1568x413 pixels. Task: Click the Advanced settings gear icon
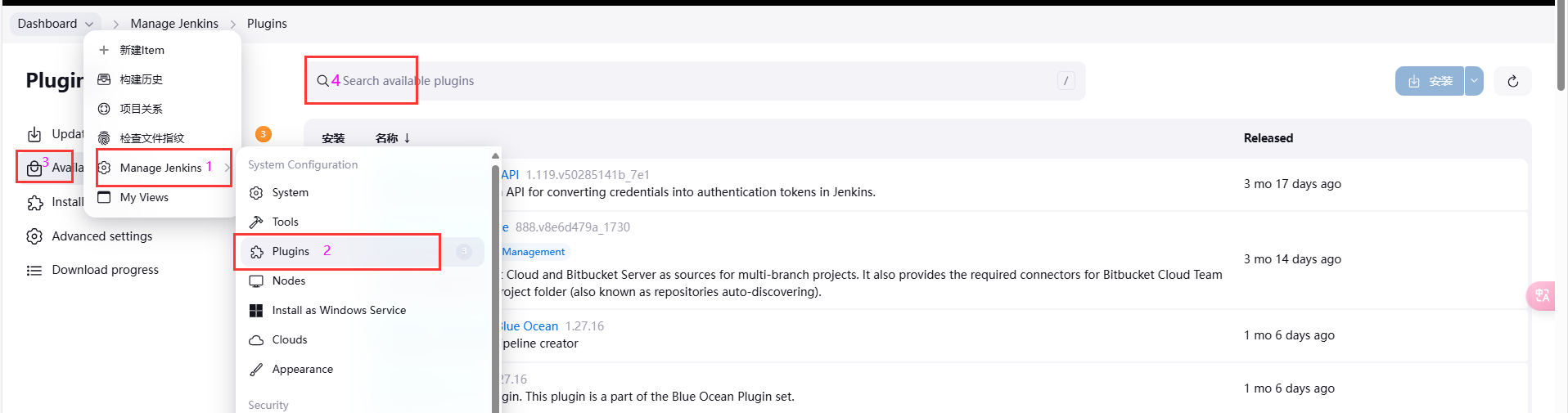pos(34,236)
